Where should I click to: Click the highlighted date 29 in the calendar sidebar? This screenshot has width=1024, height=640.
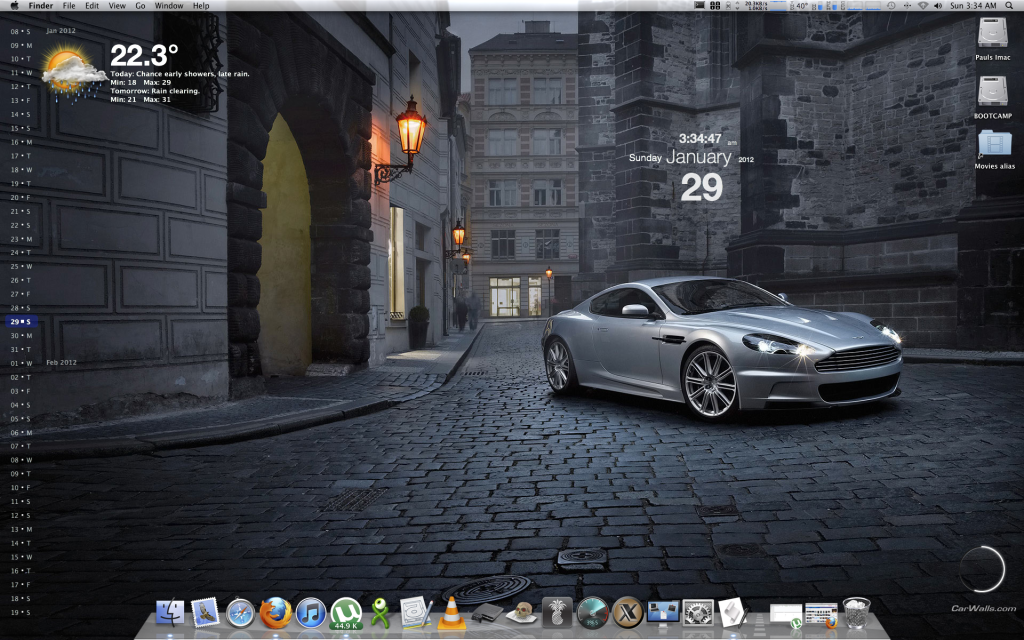pyautogui.click(x=20, y=322)
